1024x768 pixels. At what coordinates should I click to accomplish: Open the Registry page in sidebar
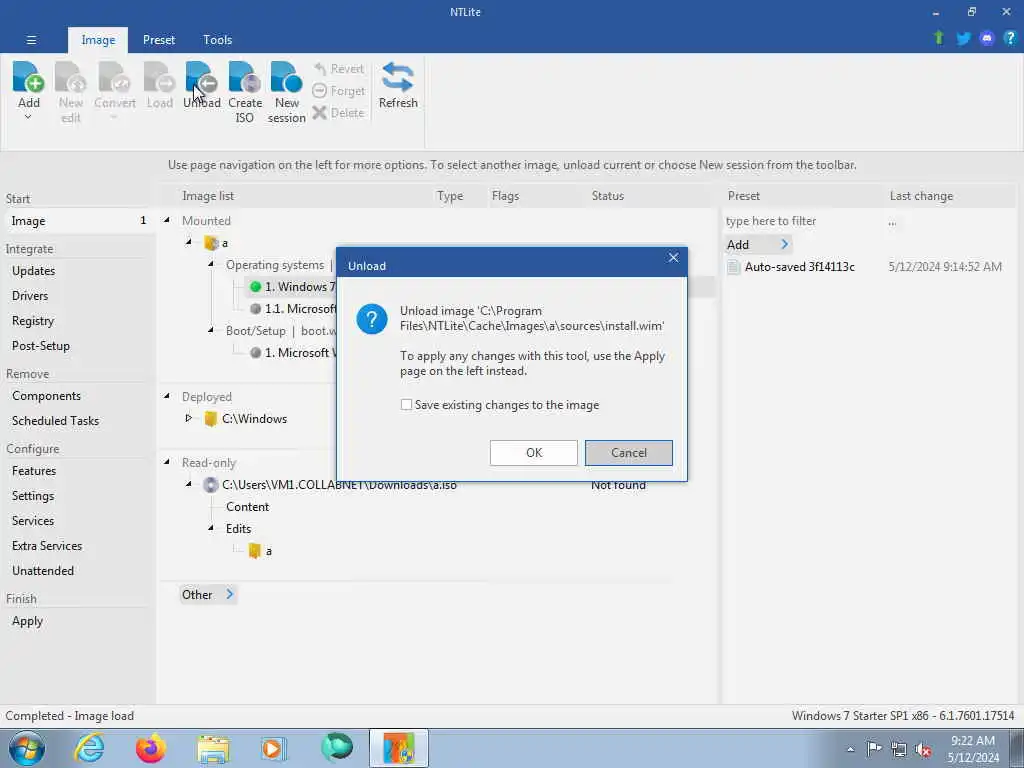[33, 321]
